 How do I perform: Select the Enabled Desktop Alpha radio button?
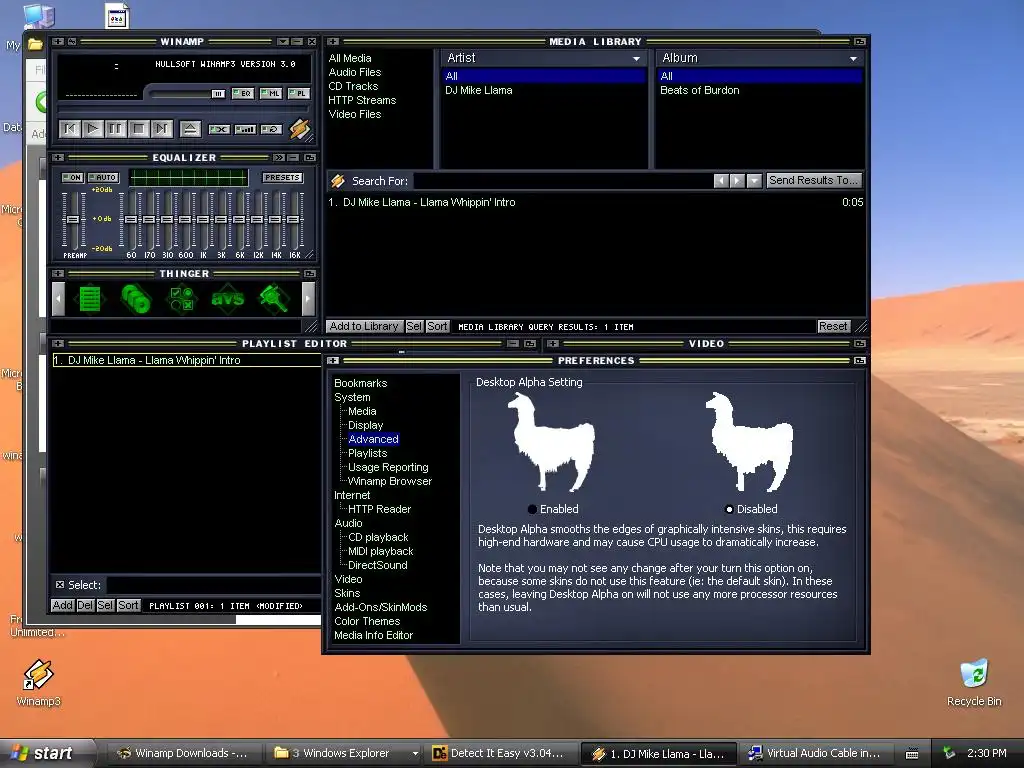pos(532,509)
